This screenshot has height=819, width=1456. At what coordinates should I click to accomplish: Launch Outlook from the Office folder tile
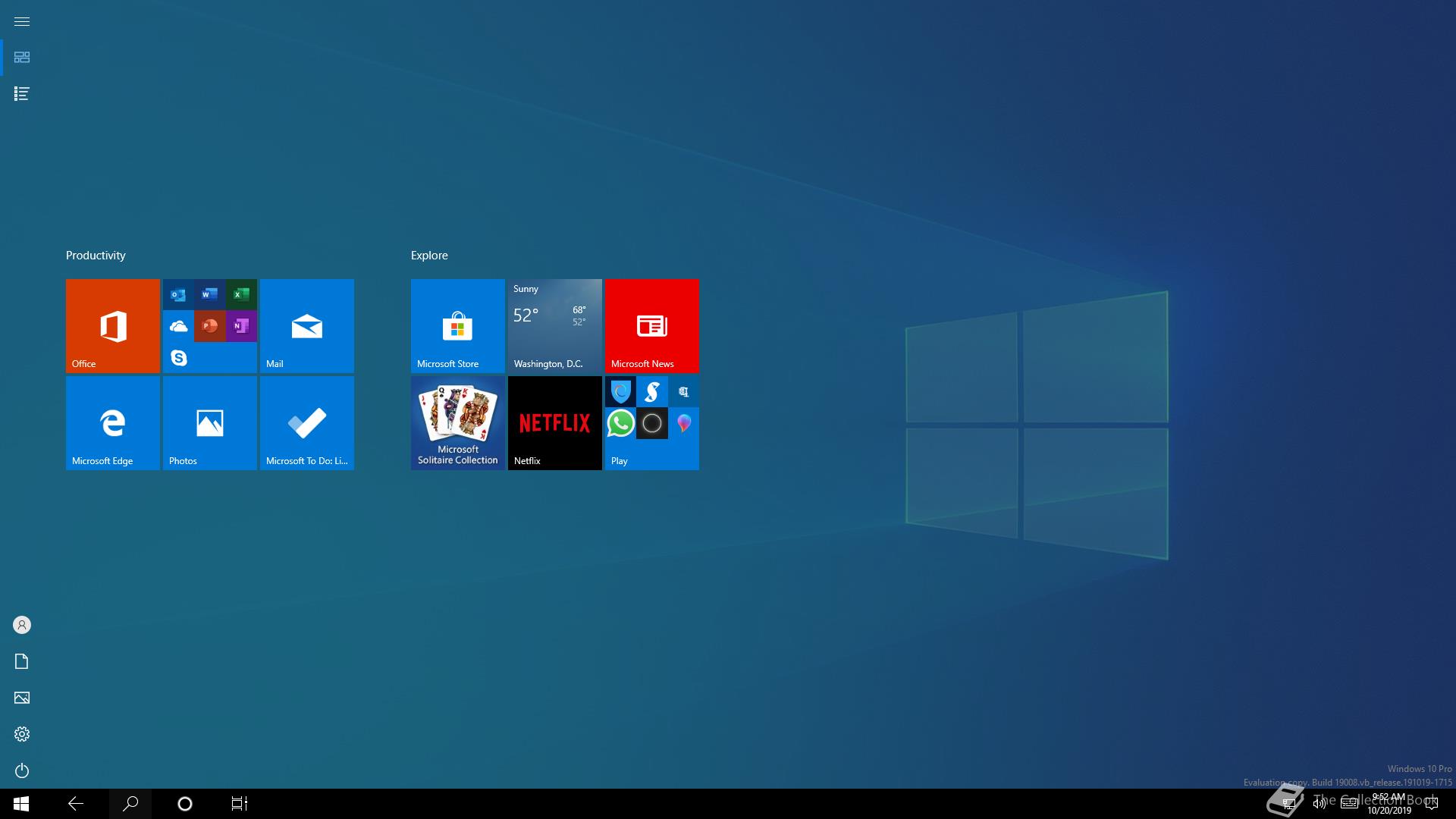point(178,294)
